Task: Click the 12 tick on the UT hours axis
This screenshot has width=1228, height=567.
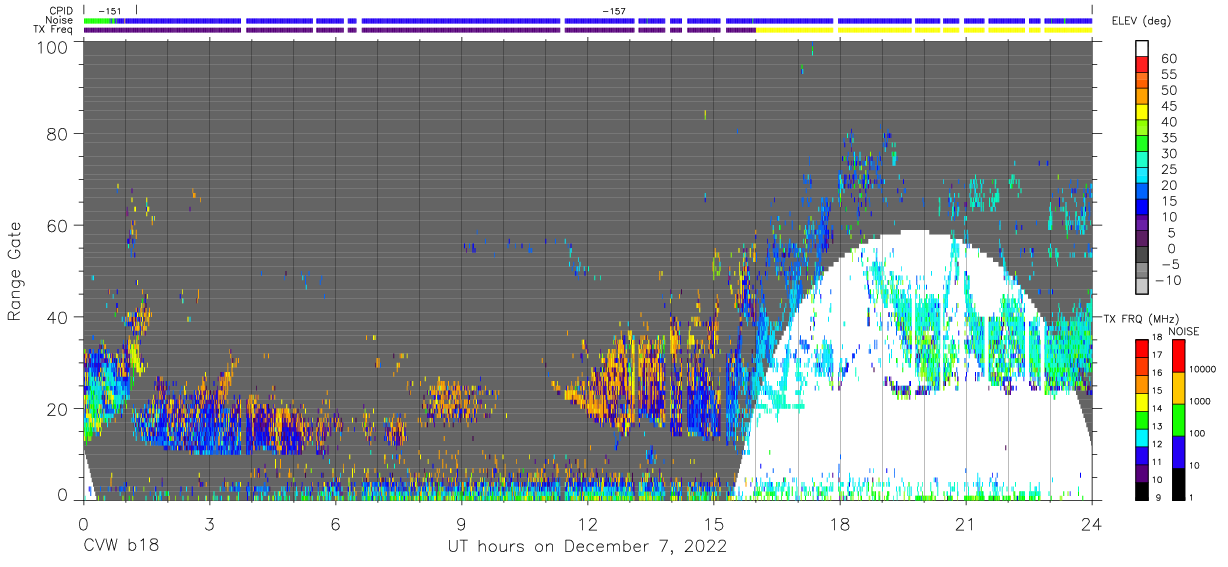Action: (x=587, y=524)
